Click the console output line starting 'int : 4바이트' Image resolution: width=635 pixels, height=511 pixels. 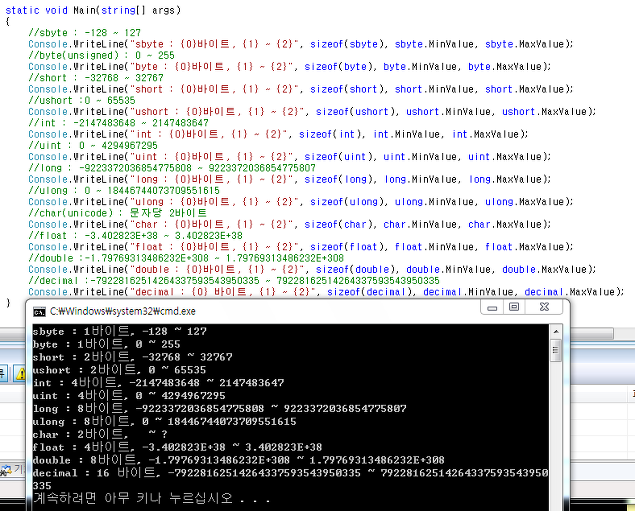pos(158,383)
